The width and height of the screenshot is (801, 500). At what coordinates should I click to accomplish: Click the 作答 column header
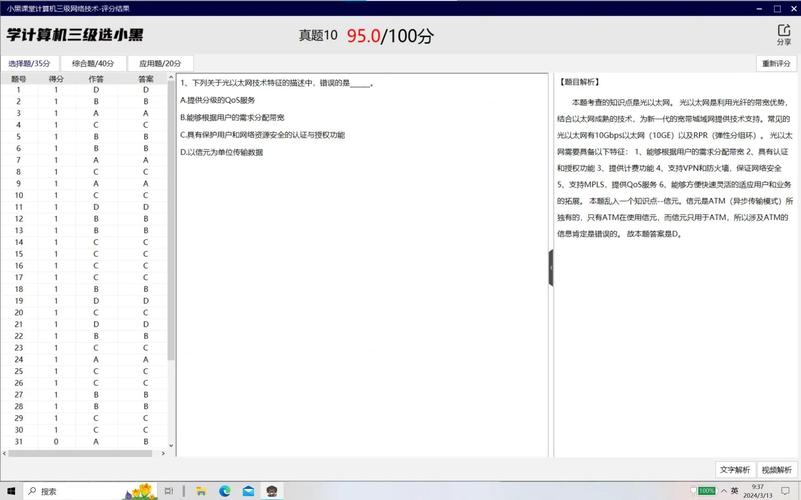(x=96, y=79)
